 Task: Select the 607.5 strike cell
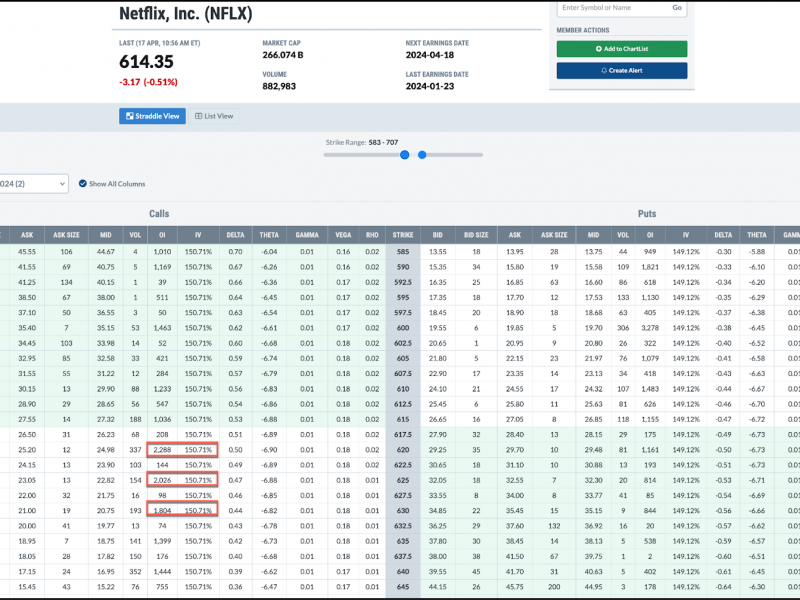click(403, 373)
